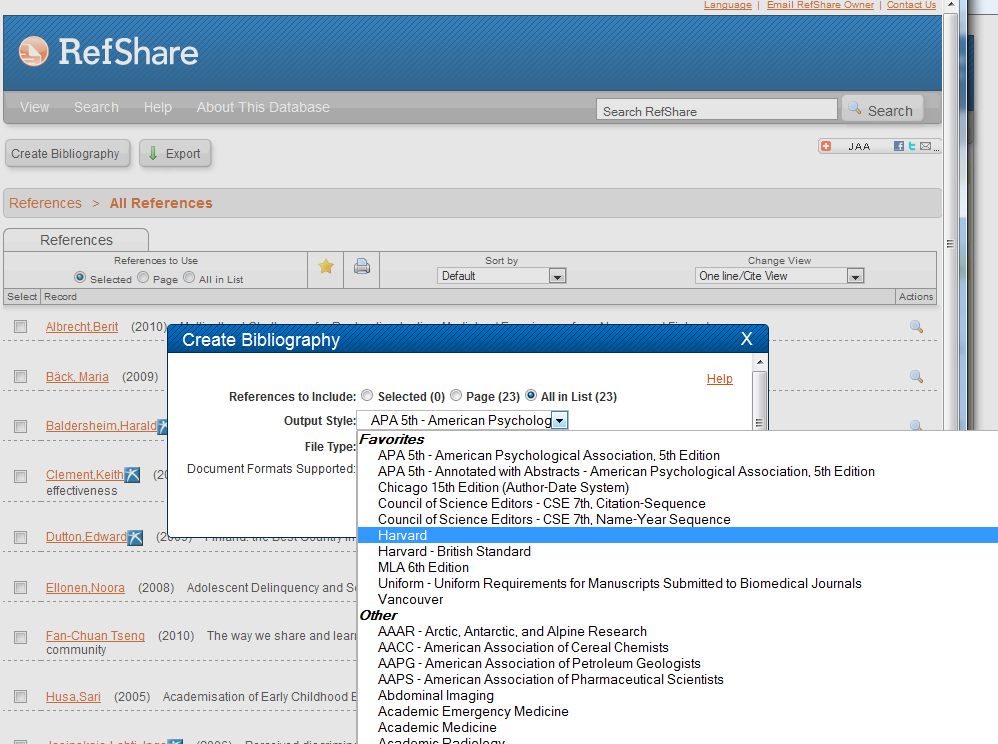Open the Language link

(727, 5)
